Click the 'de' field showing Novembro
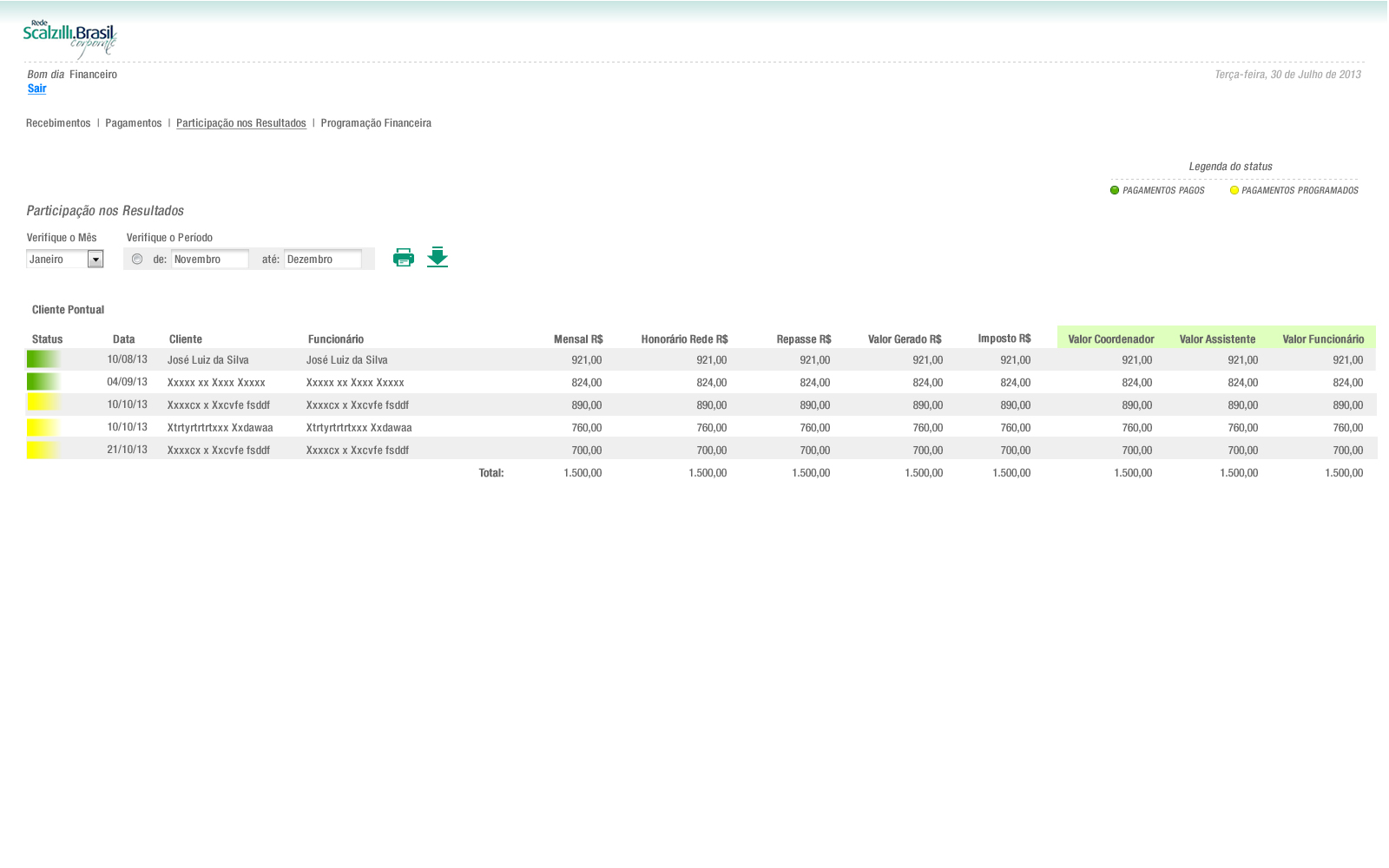1389x868 pixels. coord(209,260)
